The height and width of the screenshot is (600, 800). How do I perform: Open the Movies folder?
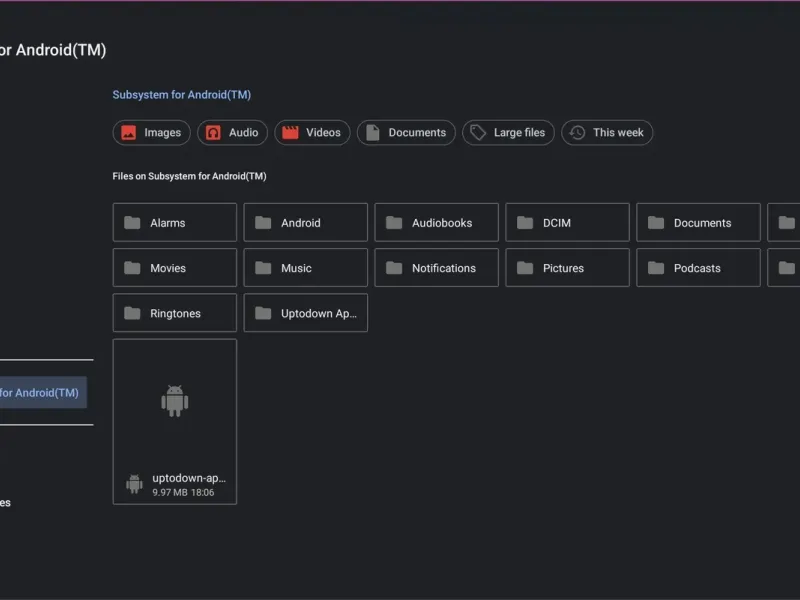pyautogui.click(x=174, y=268)
